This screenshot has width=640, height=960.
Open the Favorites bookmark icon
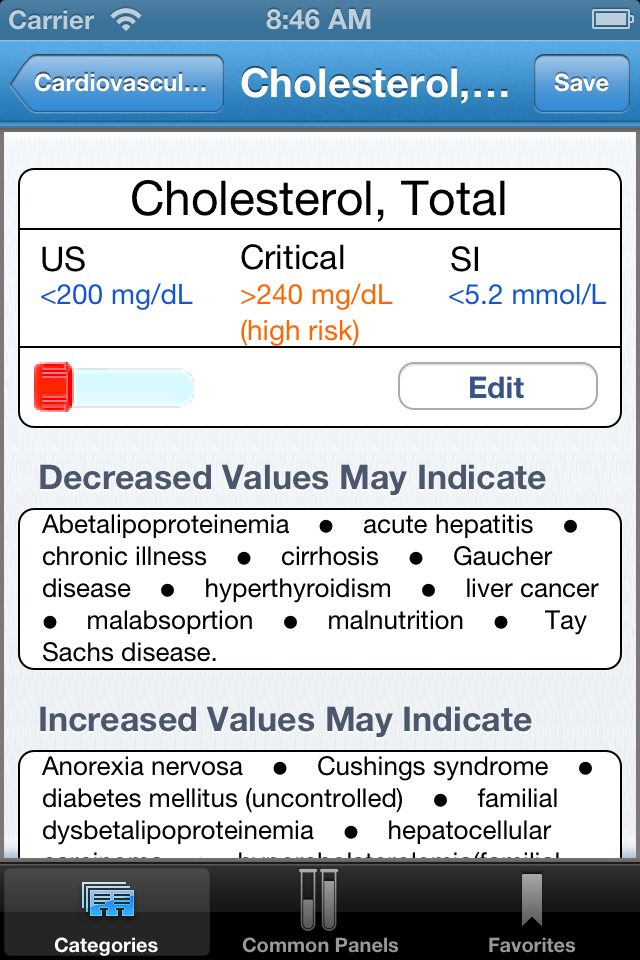click(x=532, y=899)
